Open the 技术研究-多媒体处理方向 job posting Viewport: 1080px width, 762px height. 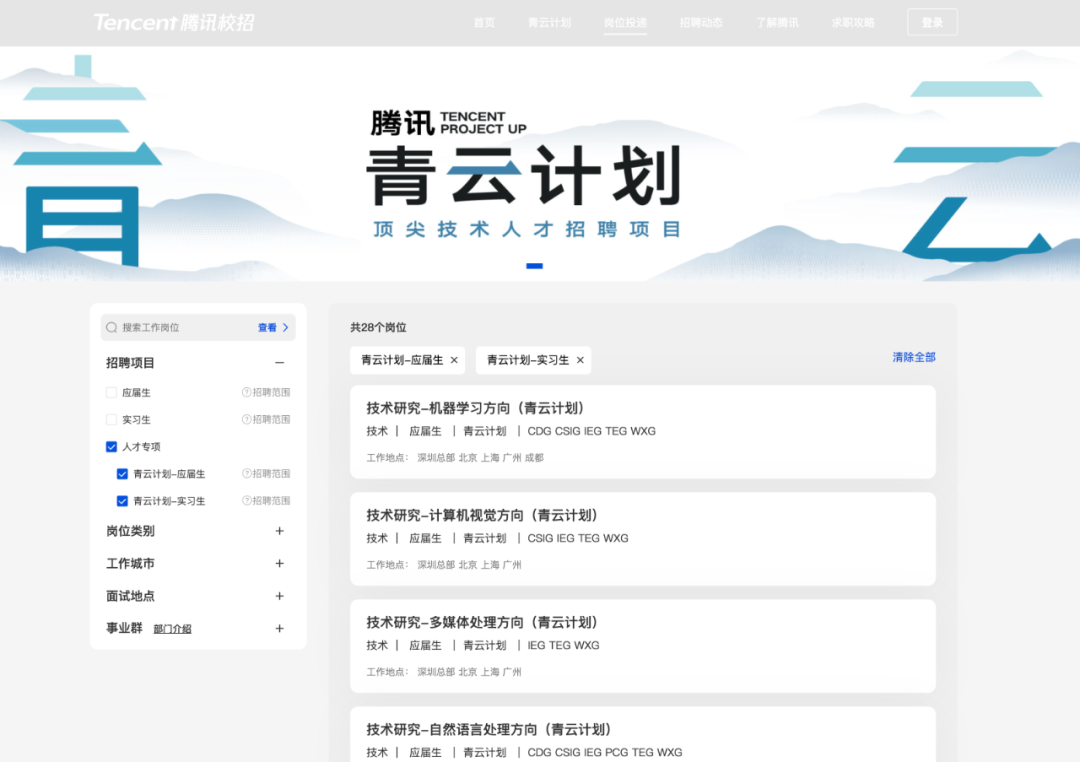(643, 646)
